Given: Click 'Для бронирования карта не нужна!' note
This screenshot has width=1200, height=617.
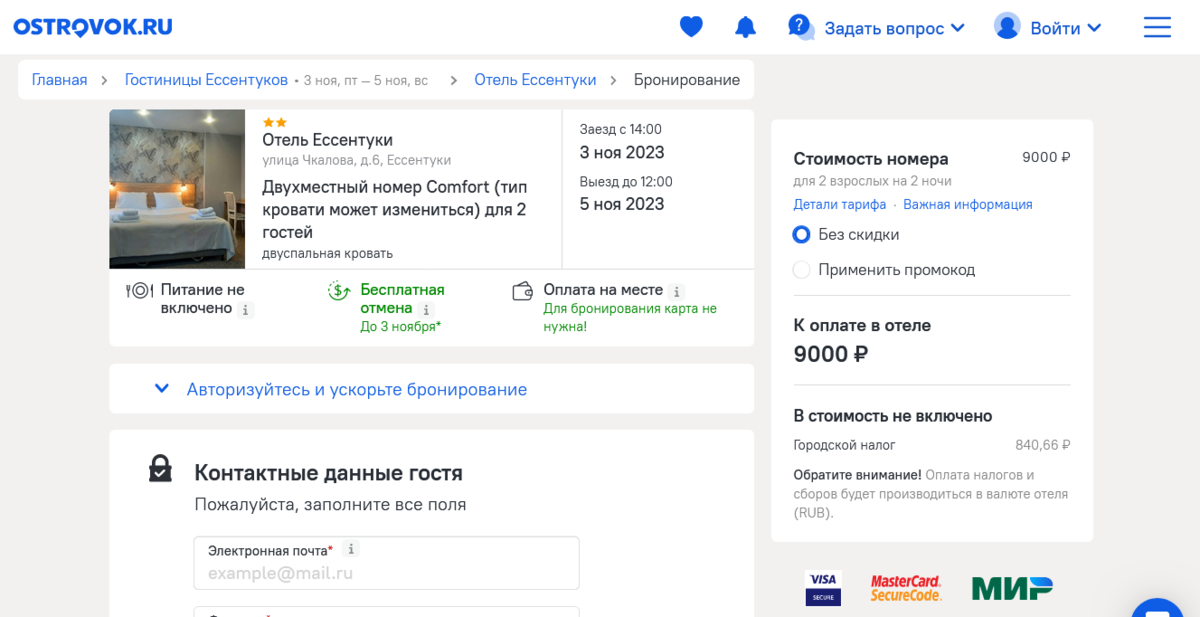Looking at the screenshot, I should coord(630,318).
